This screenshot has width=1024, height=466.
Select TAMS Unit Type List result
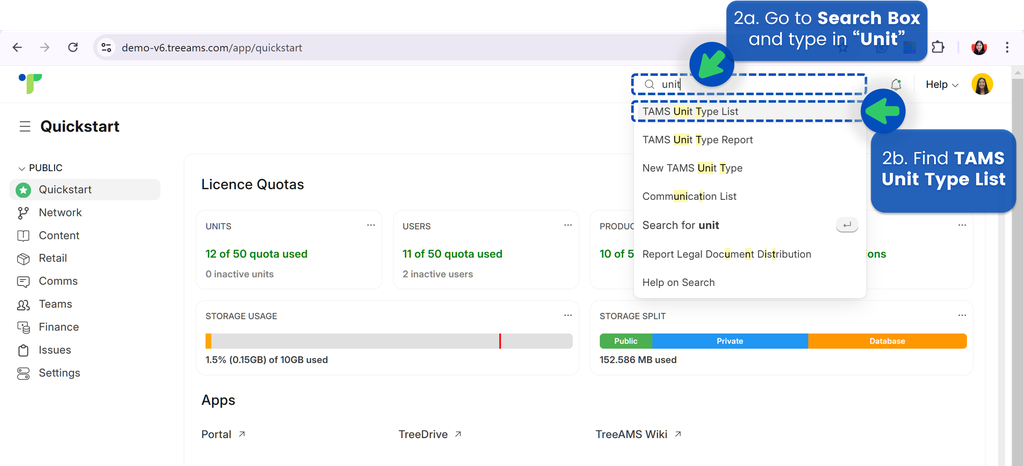[x=749, y=112]
